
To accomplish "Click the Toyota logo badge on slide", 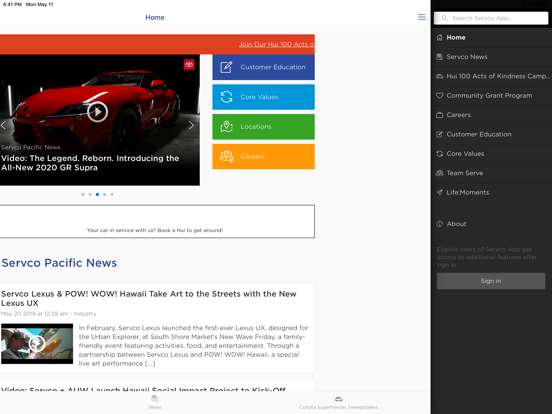I will (x=189, y=64).
